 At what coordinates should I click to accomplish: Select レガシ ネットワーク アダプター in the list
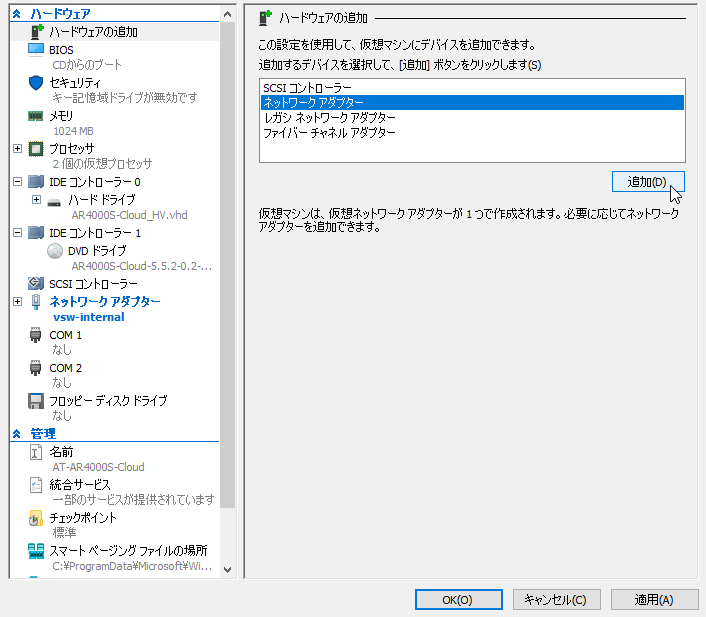[472, 118]
